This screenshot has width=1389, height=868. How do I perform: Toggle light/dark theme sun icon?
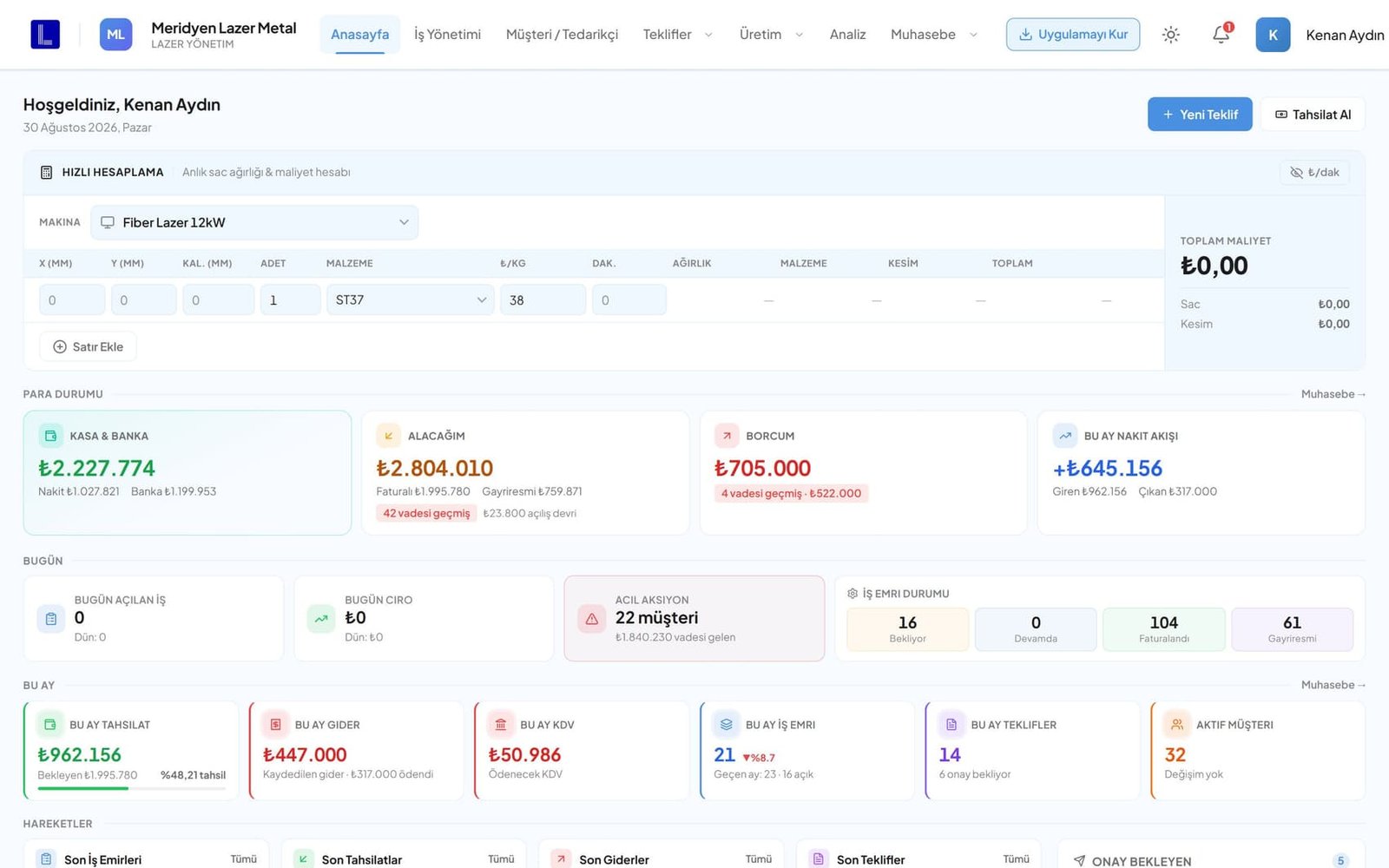(1171, 35)
